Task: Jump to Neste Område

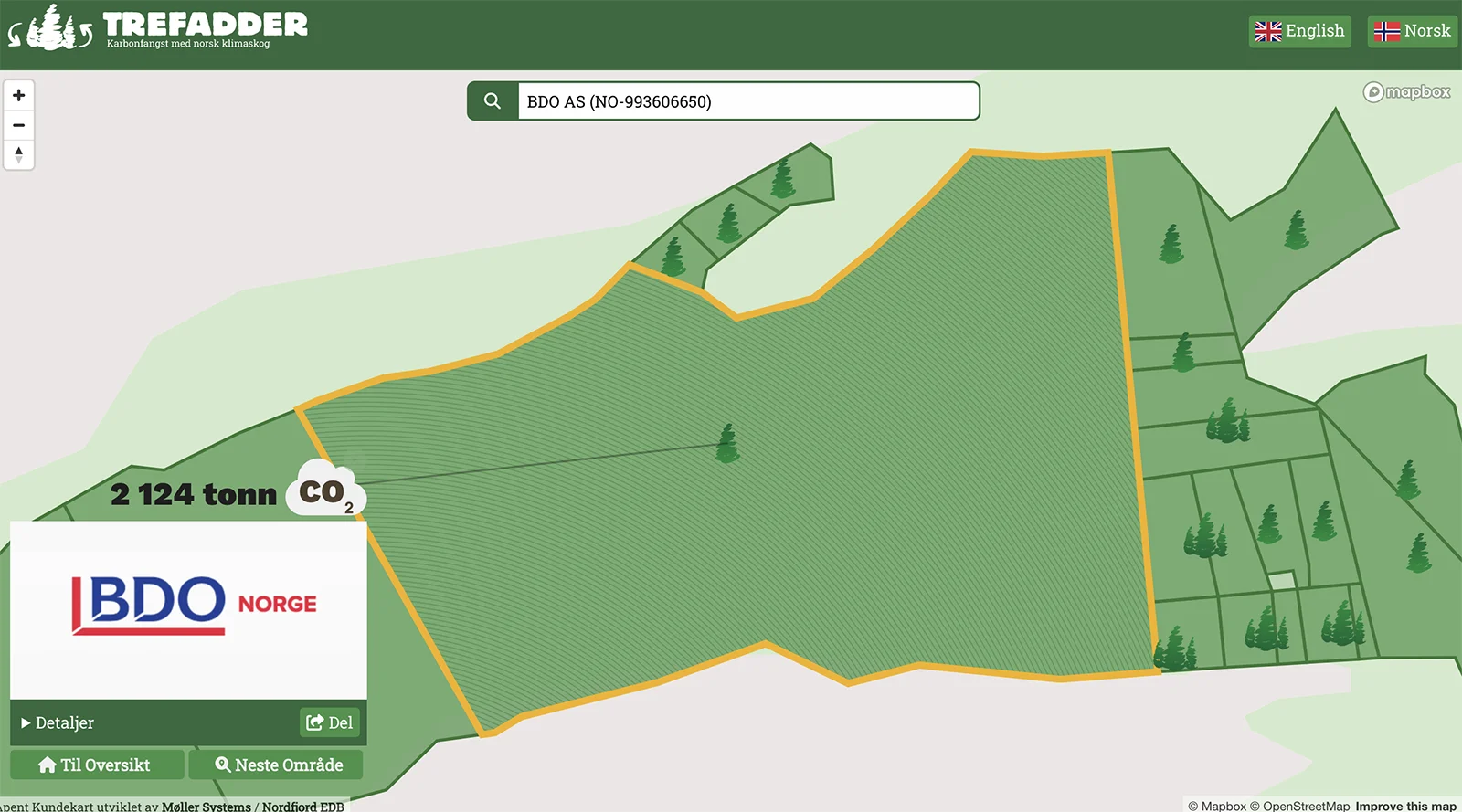Action: pos(278,765)
